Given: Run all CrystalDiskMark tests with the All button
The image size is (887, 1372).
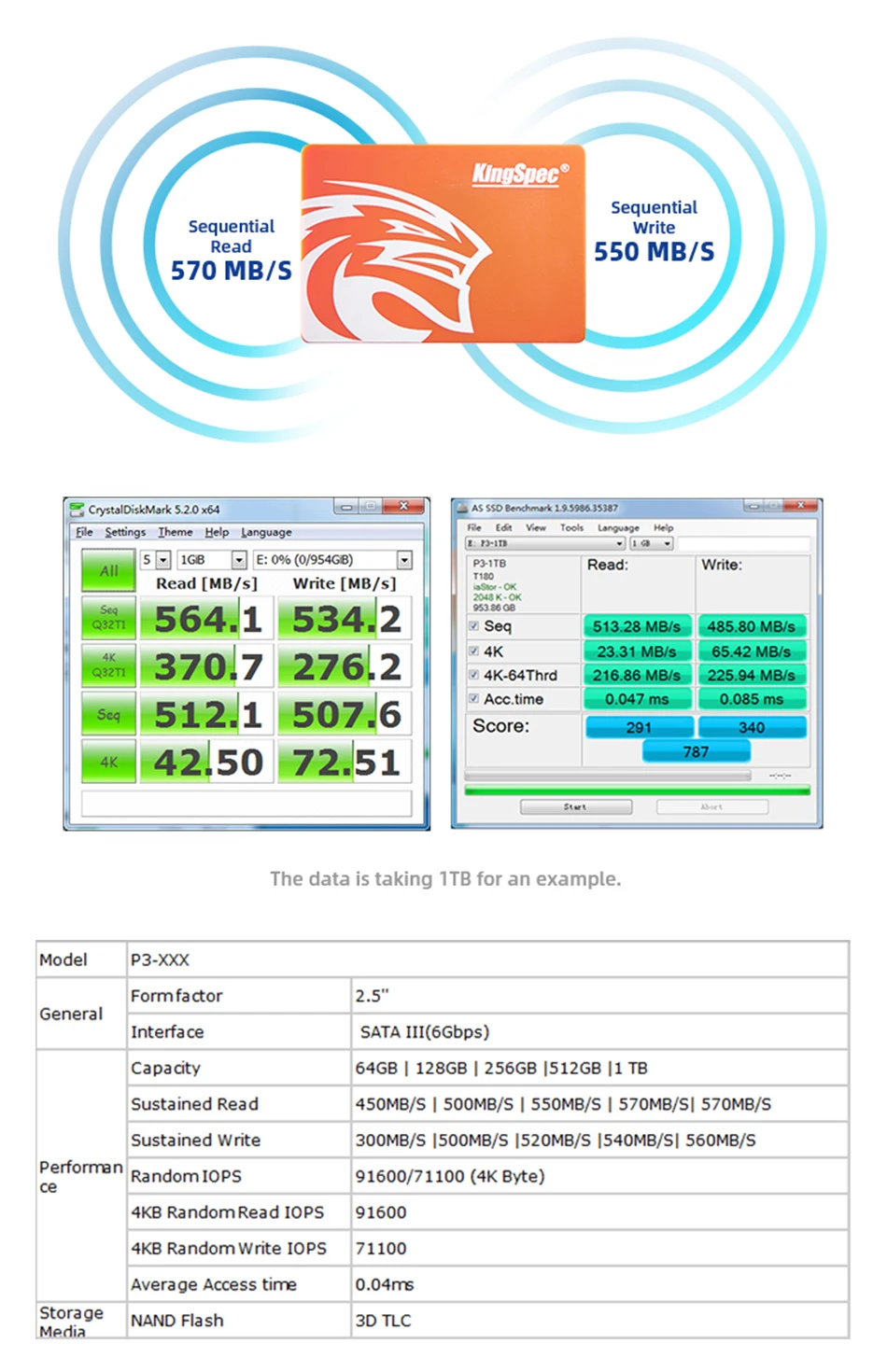Looking at the screenshot, I should coord(109,570).
